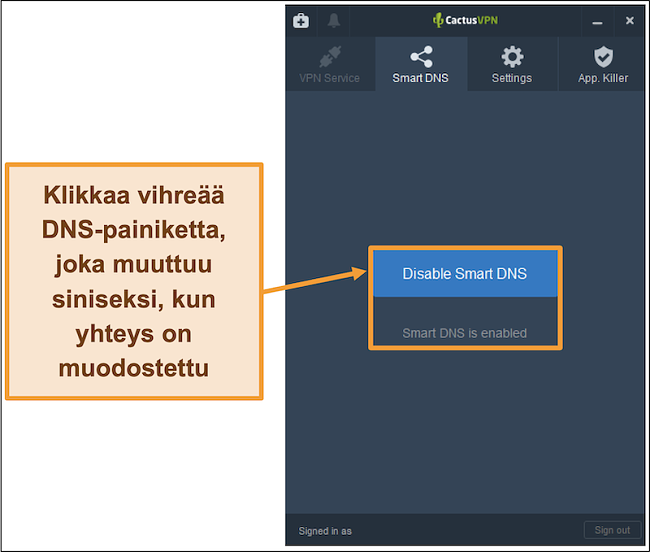Switch to the Smart DNS tab
This screenshot has height=552, width=650.
(x=421, y=64)
